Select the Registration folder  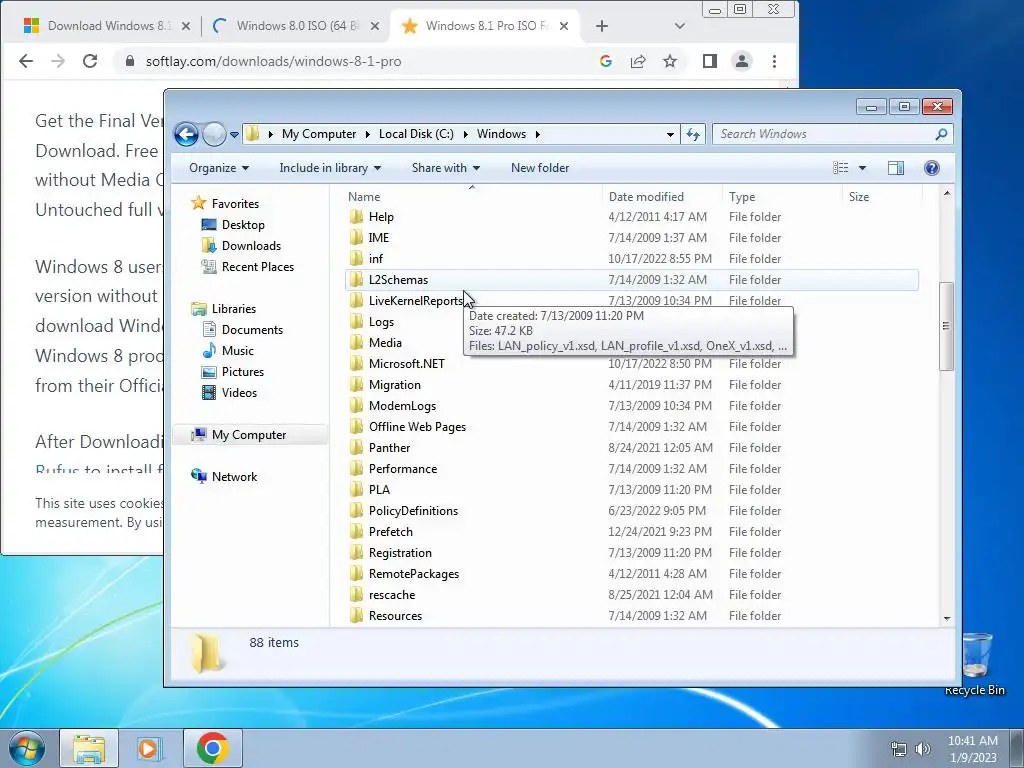coord(400,552)
